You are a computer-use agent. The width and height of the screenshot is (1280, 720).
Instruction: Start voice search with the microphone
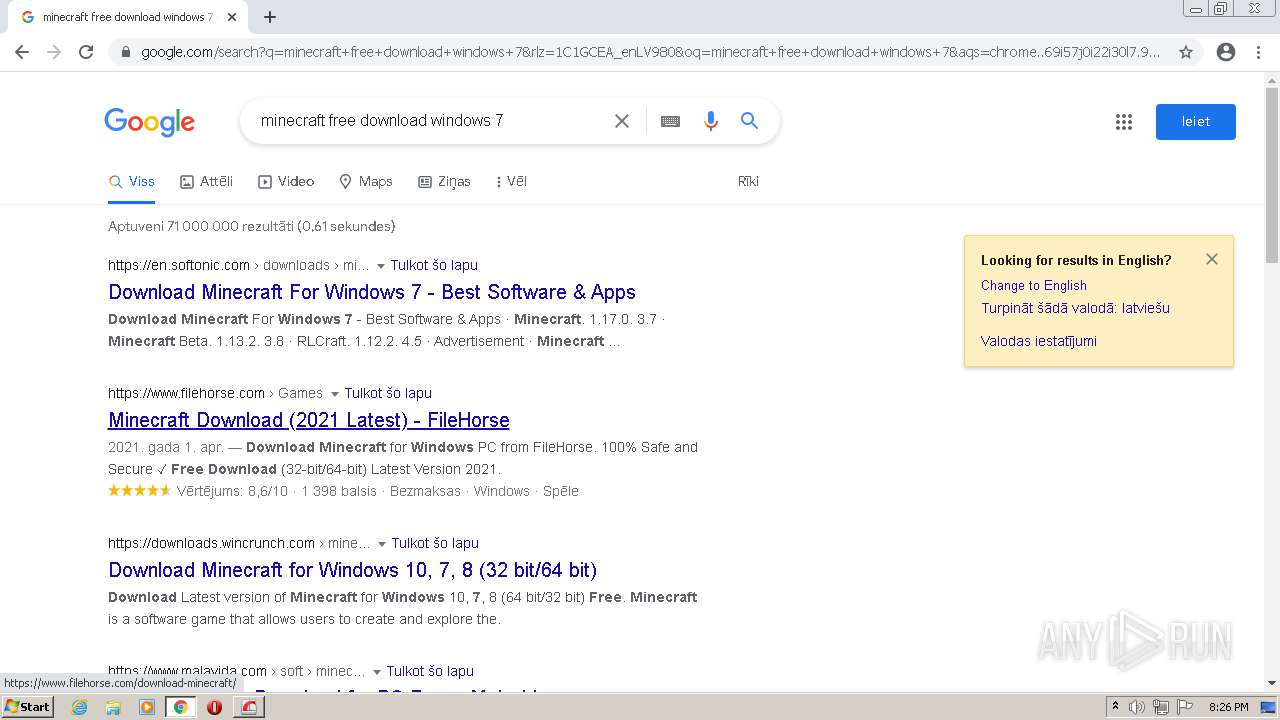click(711, 121)
